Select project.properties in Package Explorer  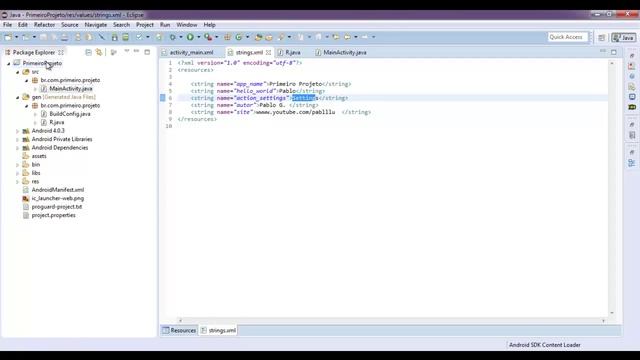pos(53,215)
